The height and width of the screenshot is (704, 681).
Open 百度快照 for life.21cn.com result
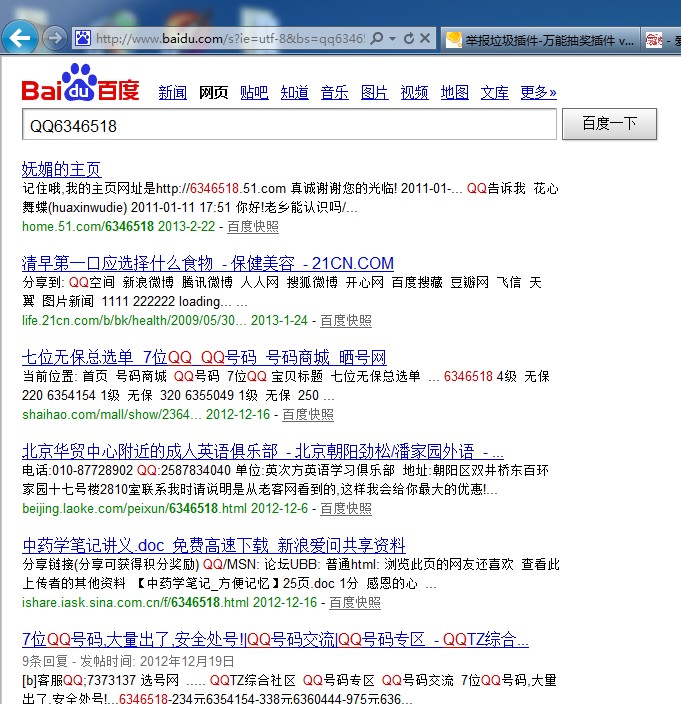click(x=346, y=320)
